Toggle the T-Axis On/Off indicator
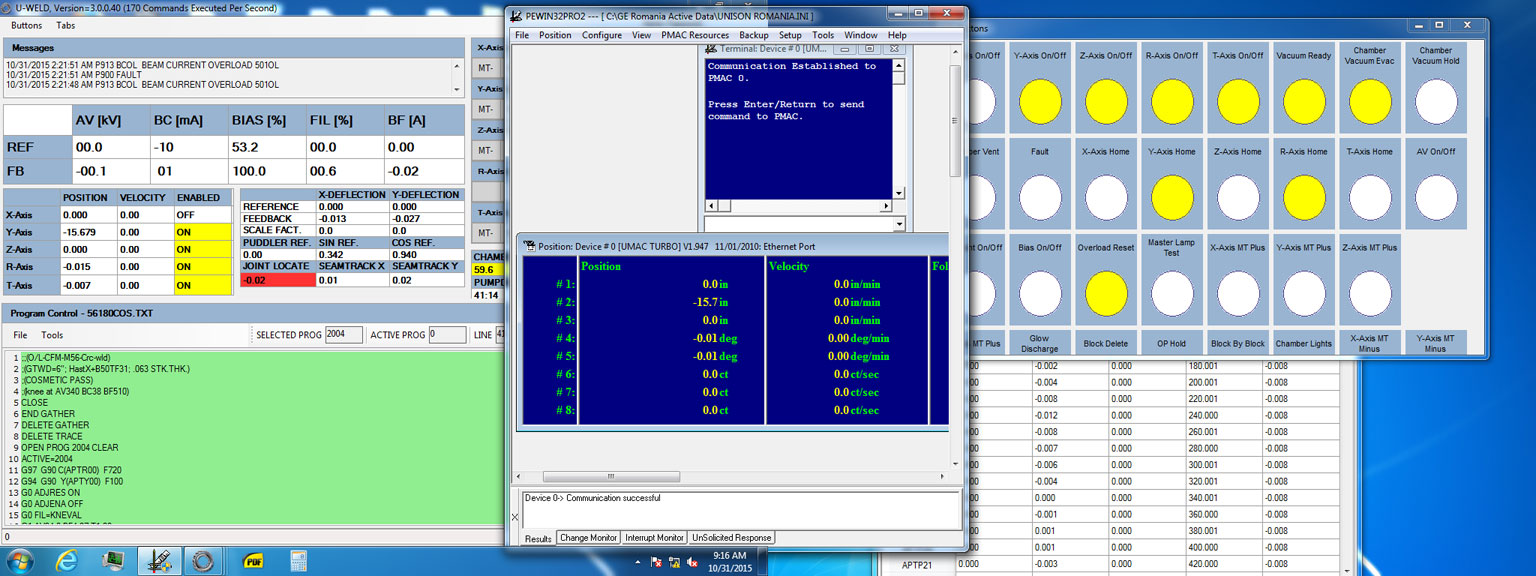 coord(1238,102)
